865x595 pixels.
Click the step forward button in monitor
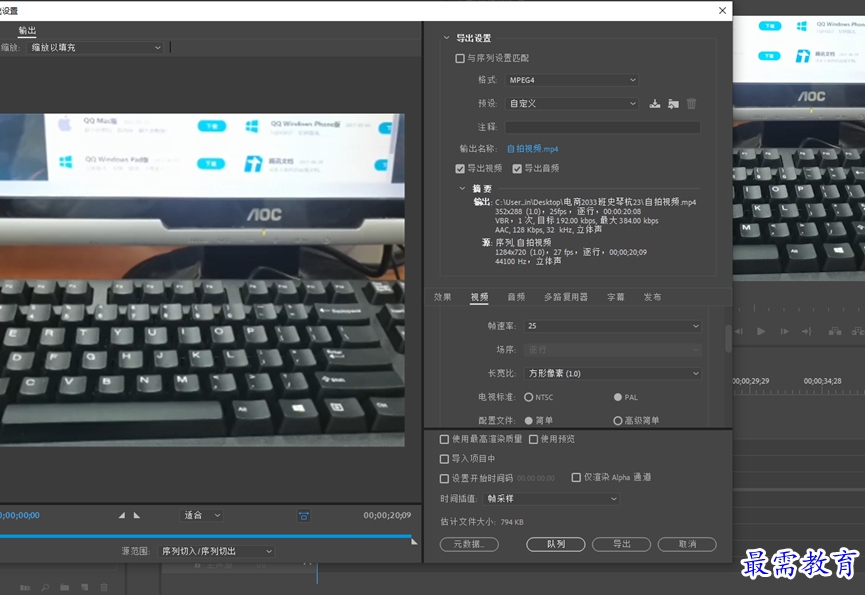click(x=784, y=331)
